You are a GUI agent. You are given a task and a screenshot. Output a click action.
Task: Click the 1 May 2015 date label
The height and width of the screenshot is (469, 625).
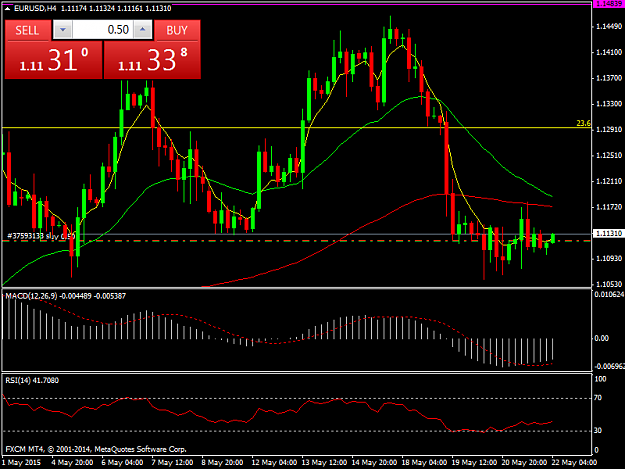pyautogui.click(x=22, y=463)
